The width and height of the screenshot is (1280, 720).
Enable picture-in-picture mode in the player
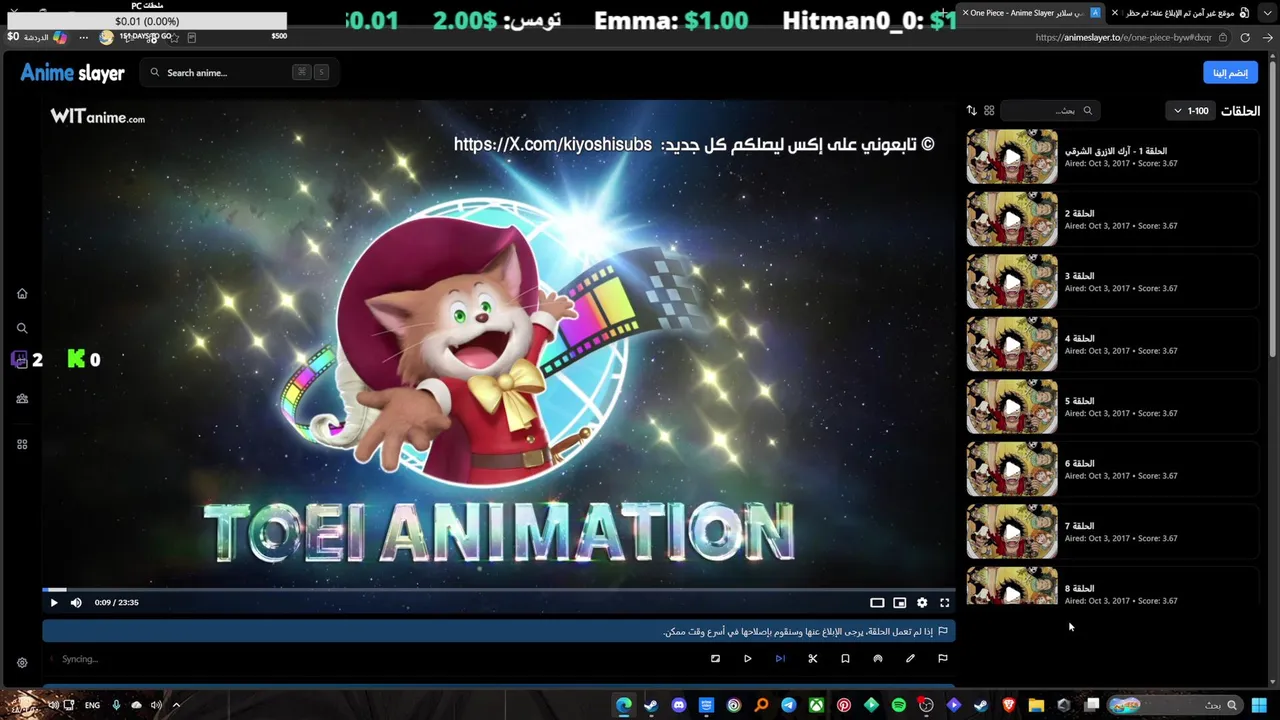pos(900,603)
